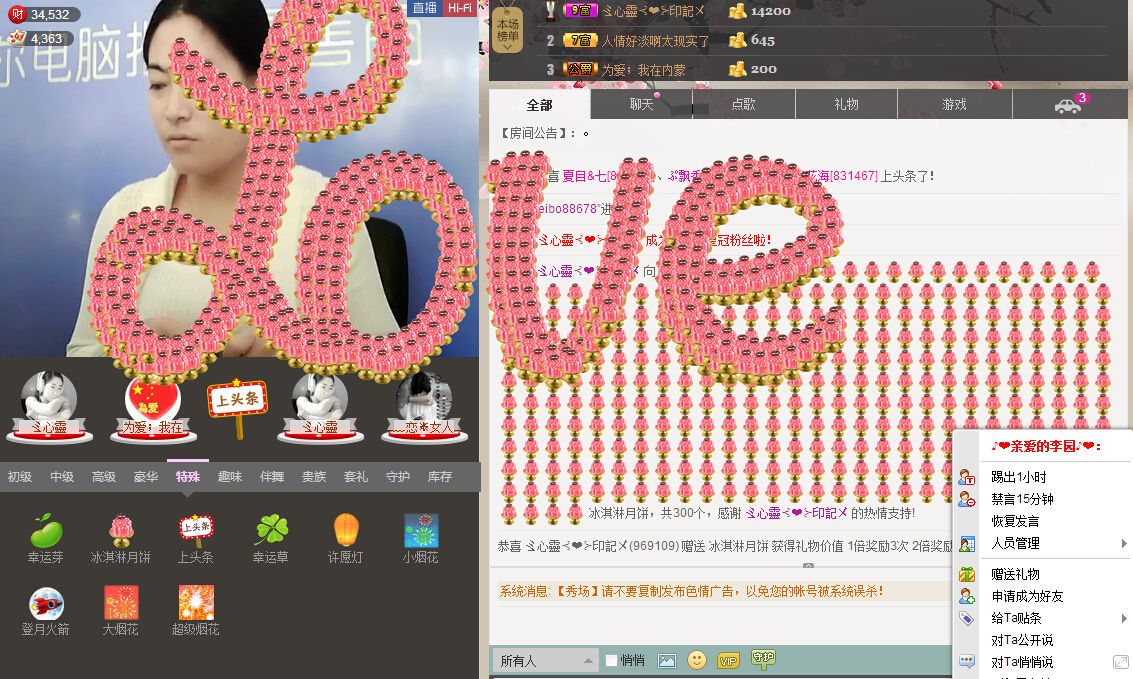The image size is (1133, 679).
Task: Open the emoji smiley picker
Action: click(697, 660)
